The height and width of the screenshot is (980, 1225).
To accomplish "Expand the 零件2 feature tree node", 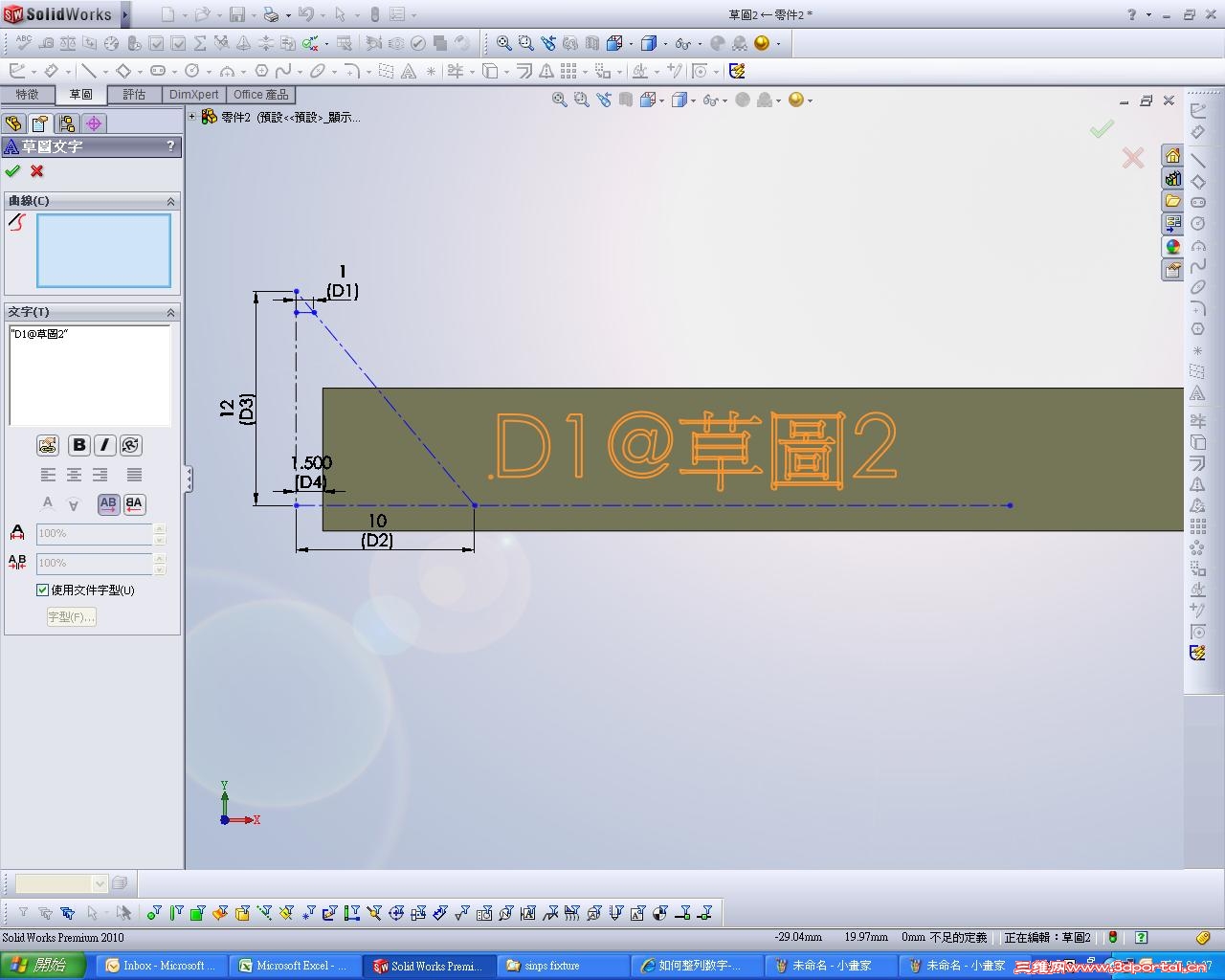I will tap(192, 117).
